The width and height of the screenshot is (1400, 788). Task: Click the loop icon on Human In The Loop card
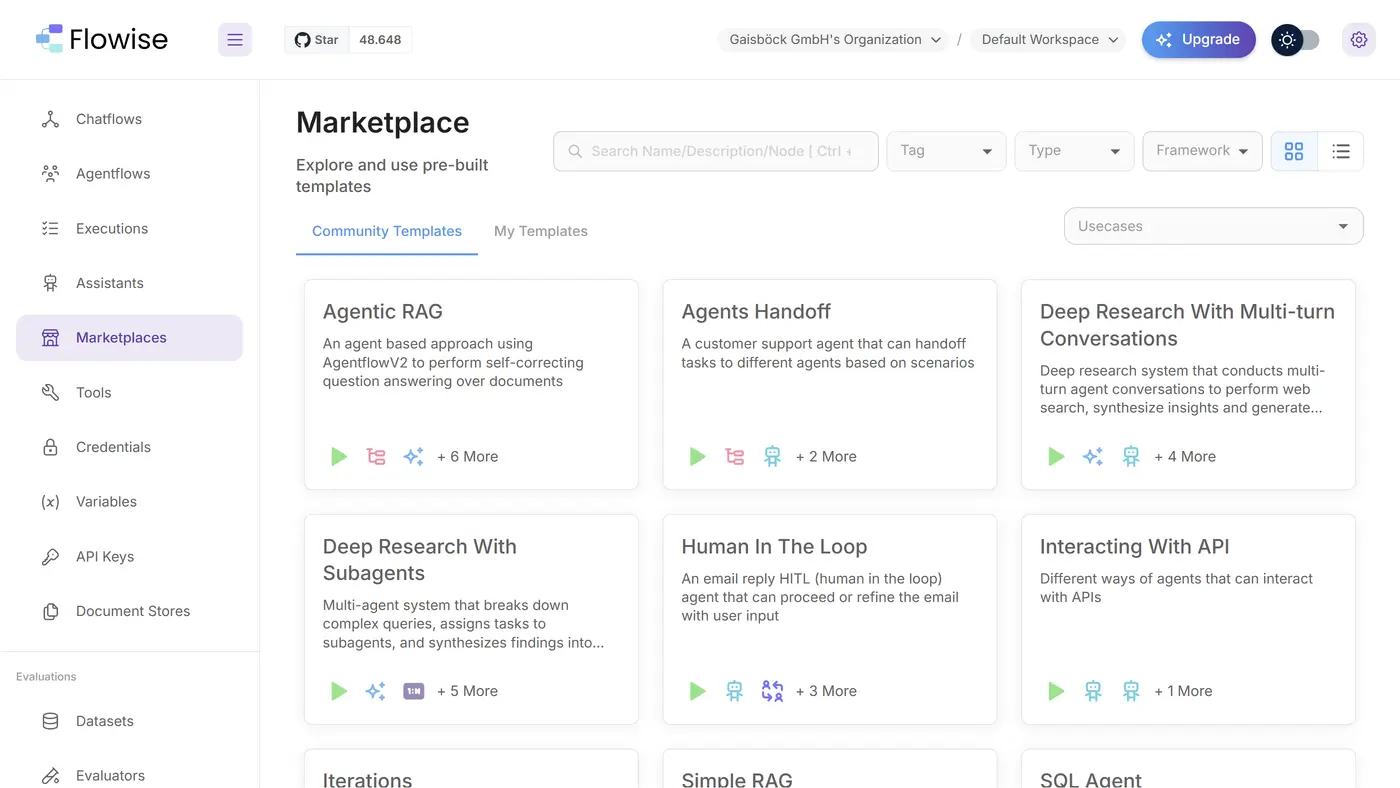coord(772,691)
